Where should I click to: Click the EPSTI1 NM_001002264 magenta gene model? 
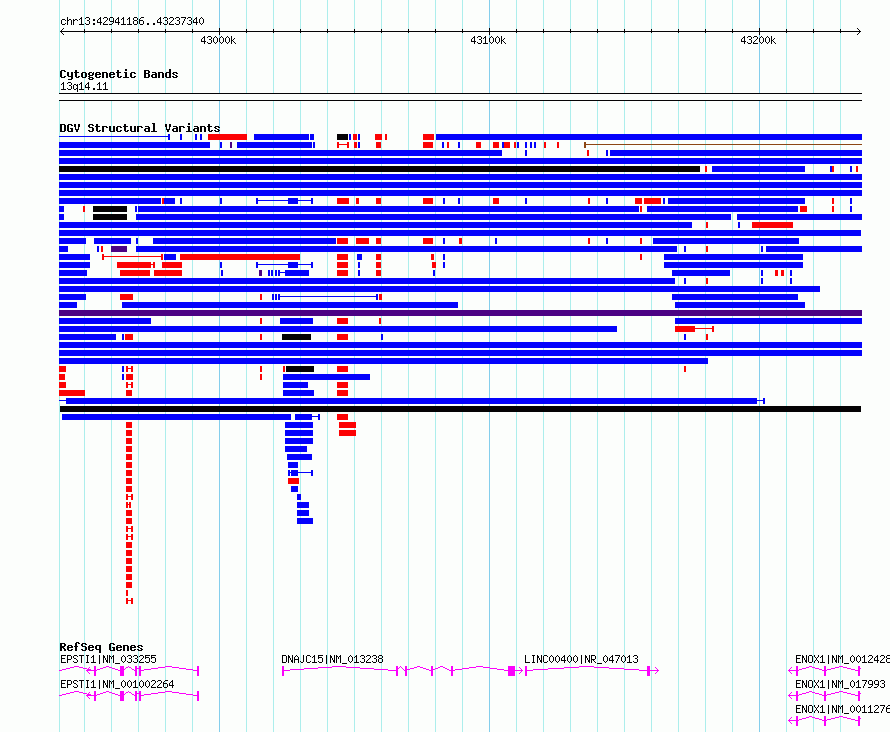[129, 696]
